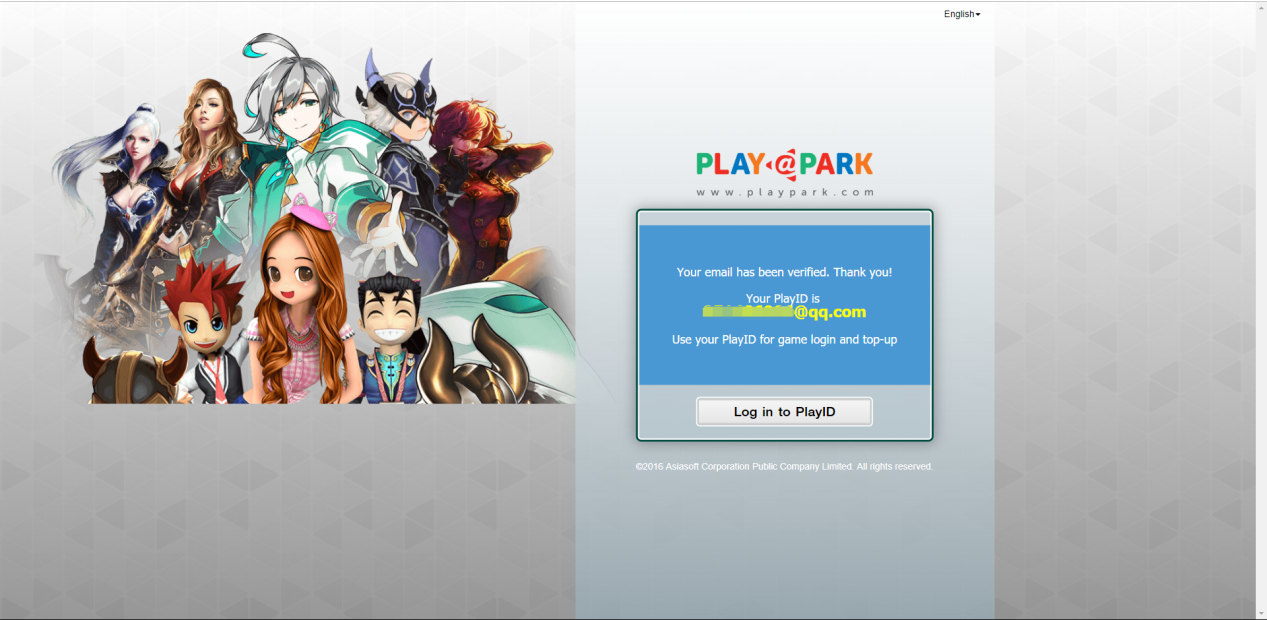Click the "Your PlayID is" text

(783, 298)
